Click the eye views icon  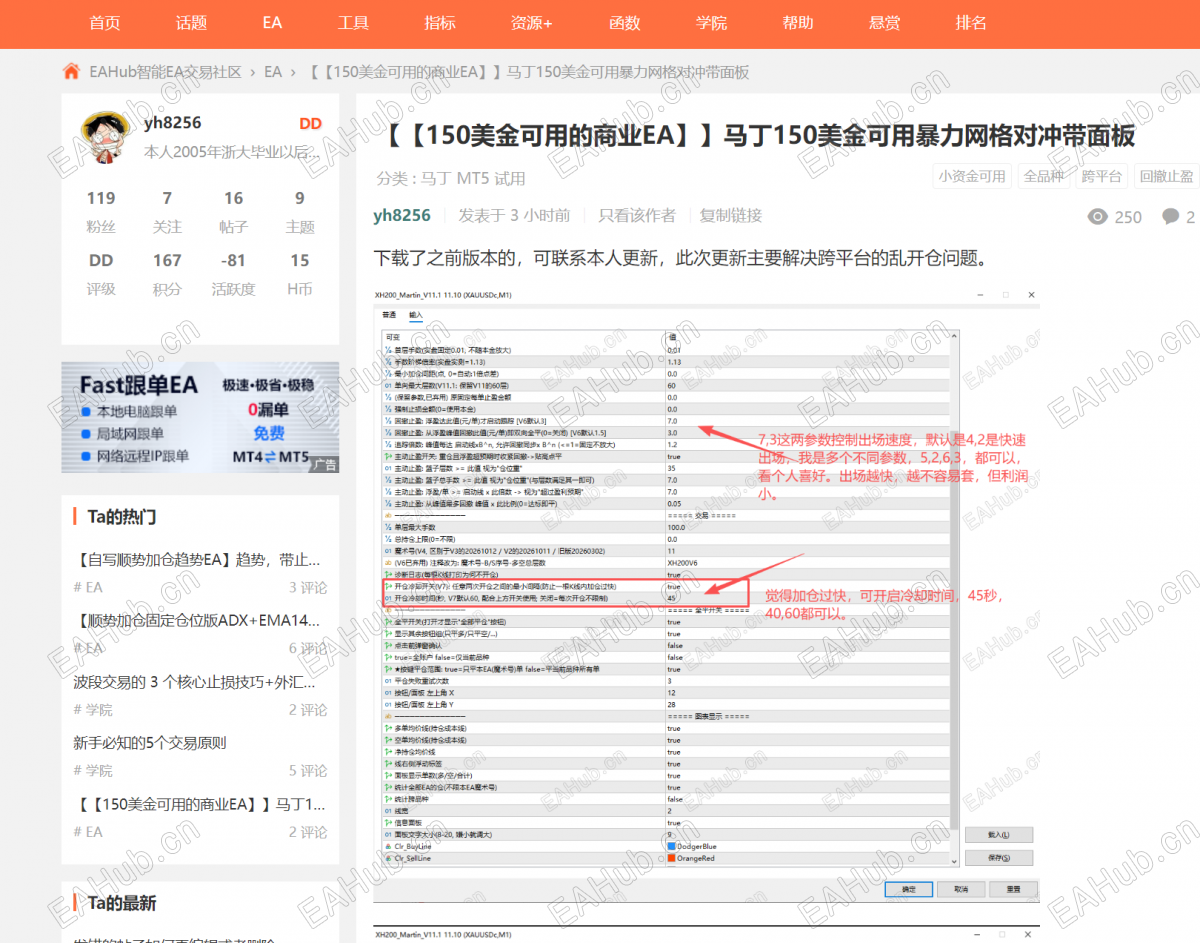pyautogui.click(x=1098, y=217)
